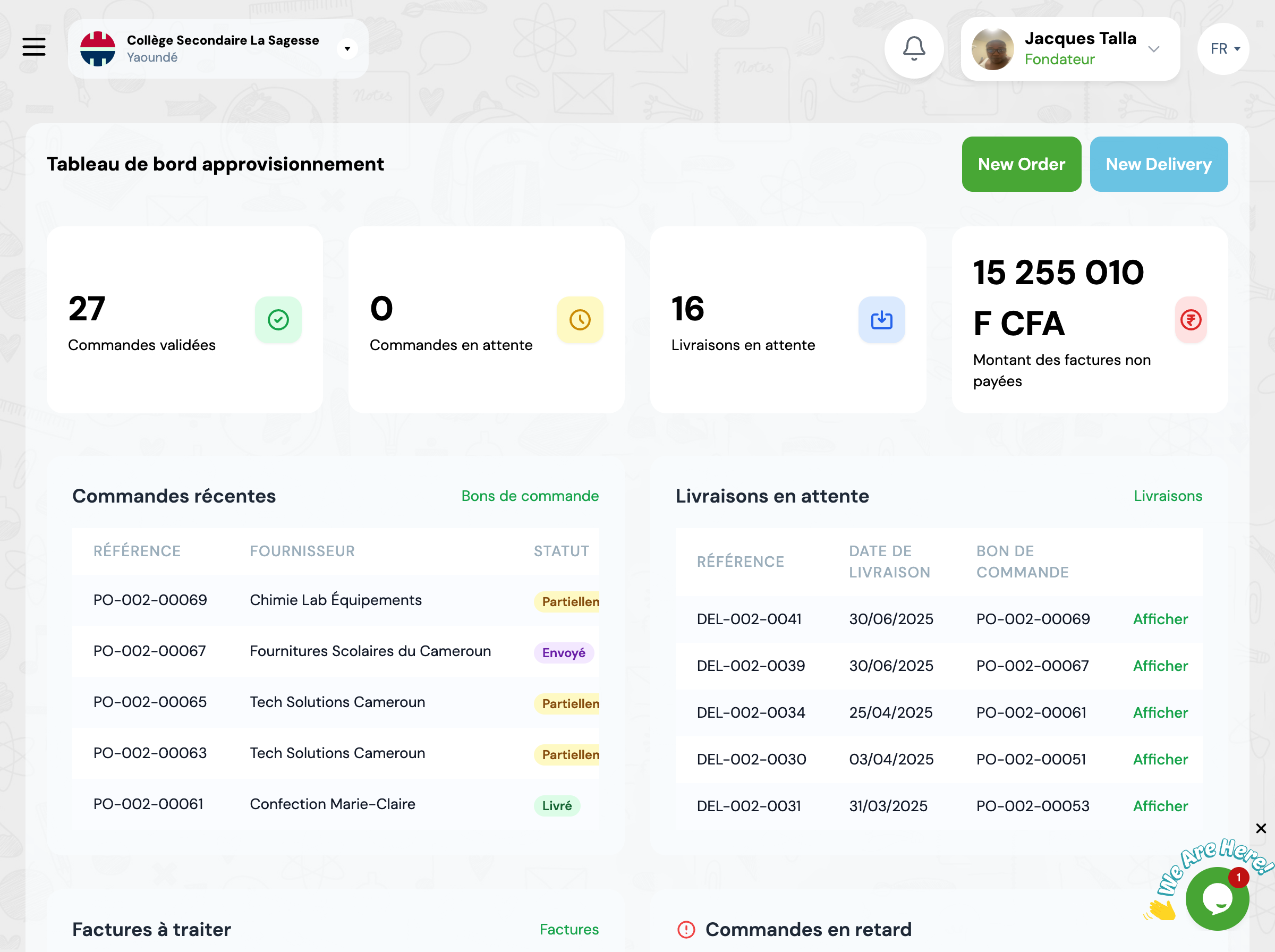
Task: Click Jacques Talla's profile photo
Action: (x=992, y=49)
